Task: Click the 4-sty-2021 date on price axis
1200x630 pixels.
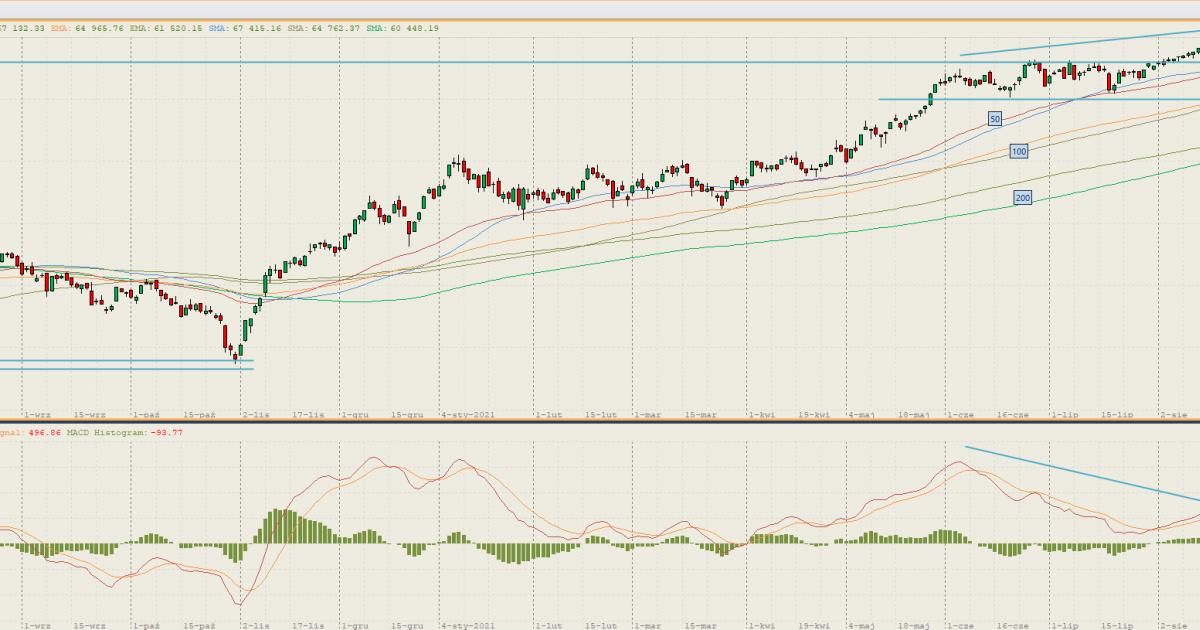Action: tap(468, 413)
